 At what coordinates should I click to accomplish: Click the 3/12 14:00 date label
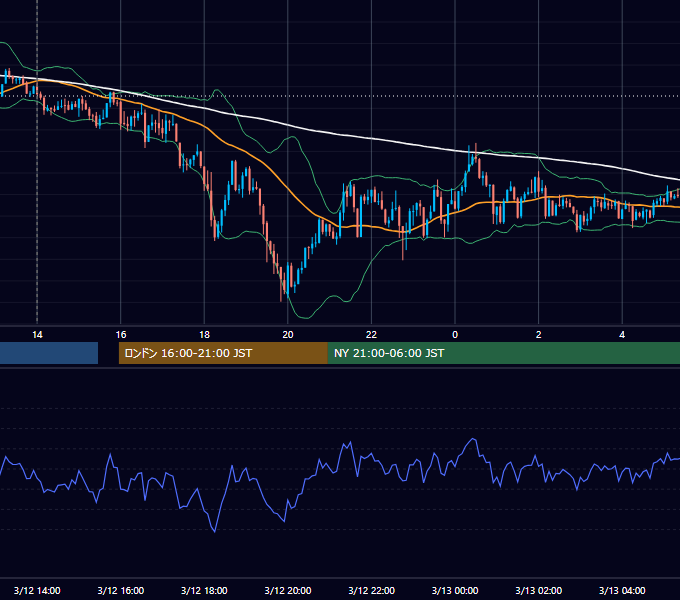(37, 590)
